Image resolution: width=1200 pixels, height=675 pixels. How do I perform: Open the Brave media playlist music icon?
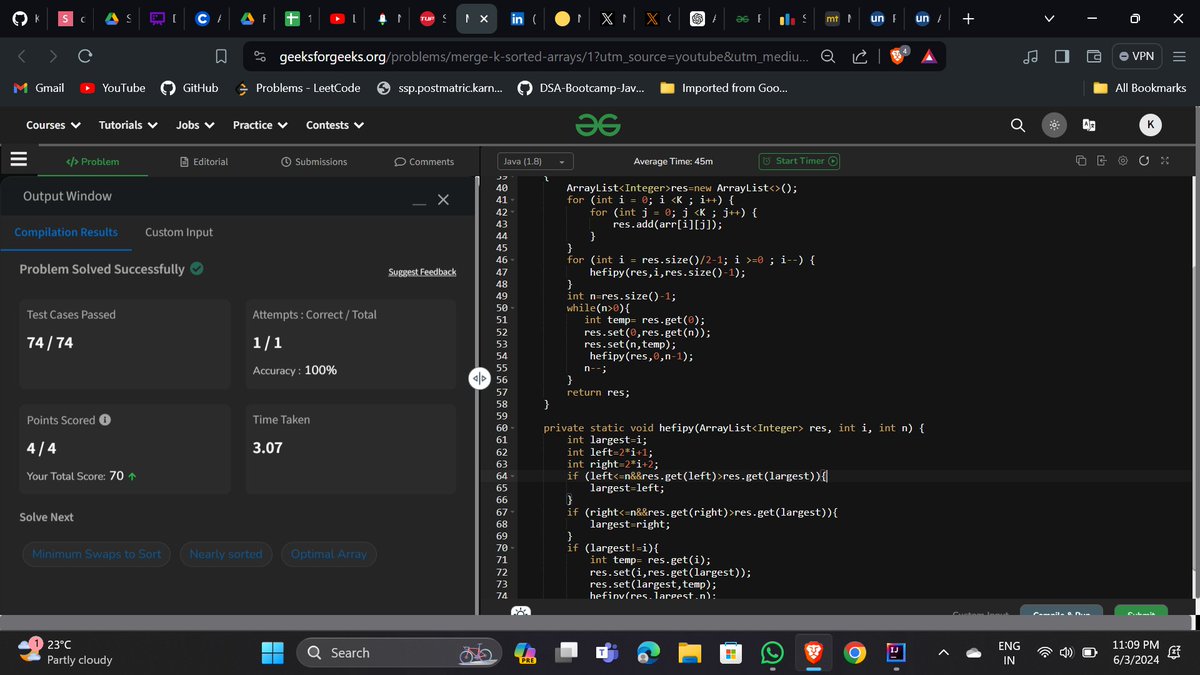1031,57
